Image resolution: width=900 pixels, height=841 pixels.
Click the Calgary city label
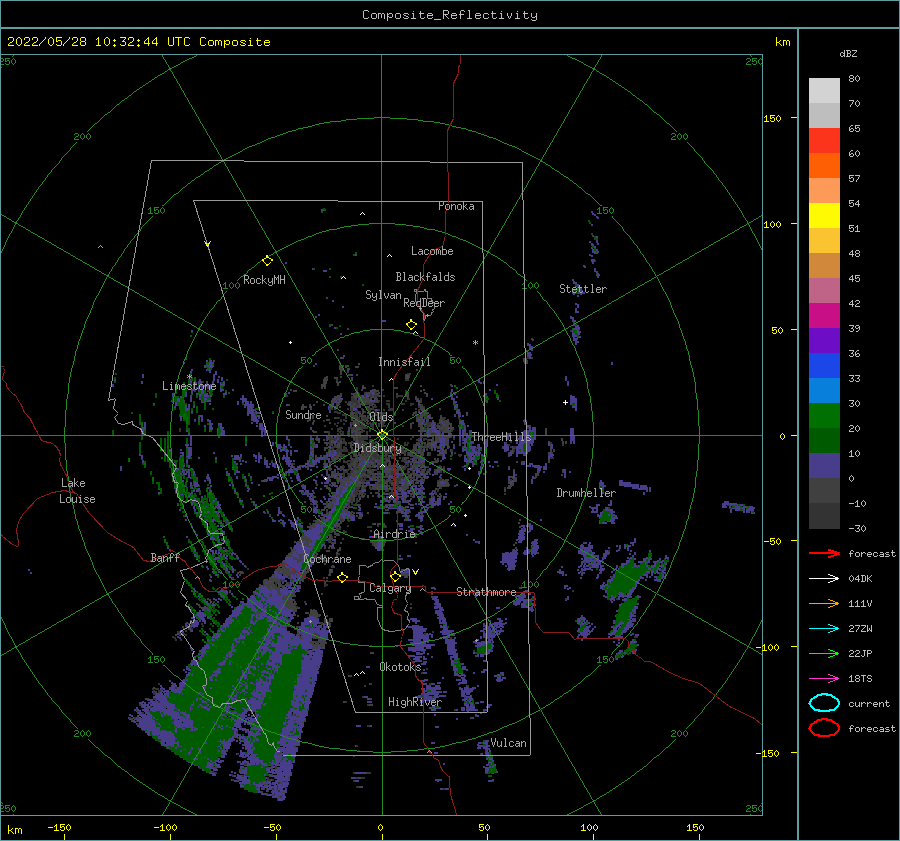(390, 588)
